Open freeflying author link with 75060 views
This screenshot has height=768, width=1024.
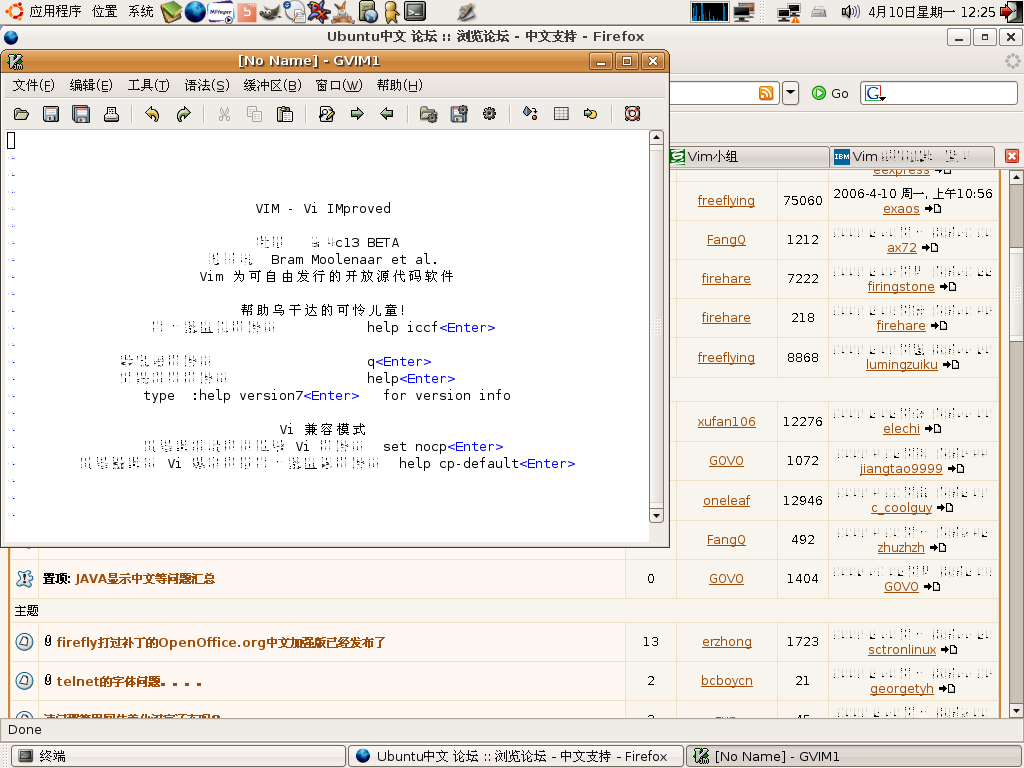pos(726,200)
